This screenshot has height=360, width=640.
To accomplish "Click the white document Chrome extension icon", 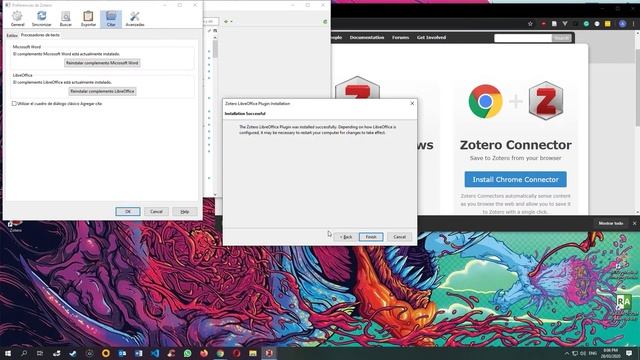I will pyautogui.click(x=554, y=24).
